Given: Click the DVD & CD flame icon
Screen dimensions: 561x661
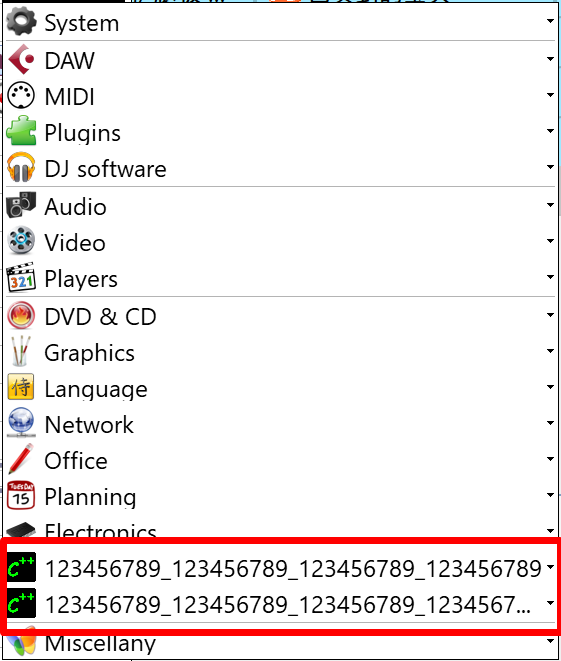Looking at the screenshot, I should click(21, 316).
